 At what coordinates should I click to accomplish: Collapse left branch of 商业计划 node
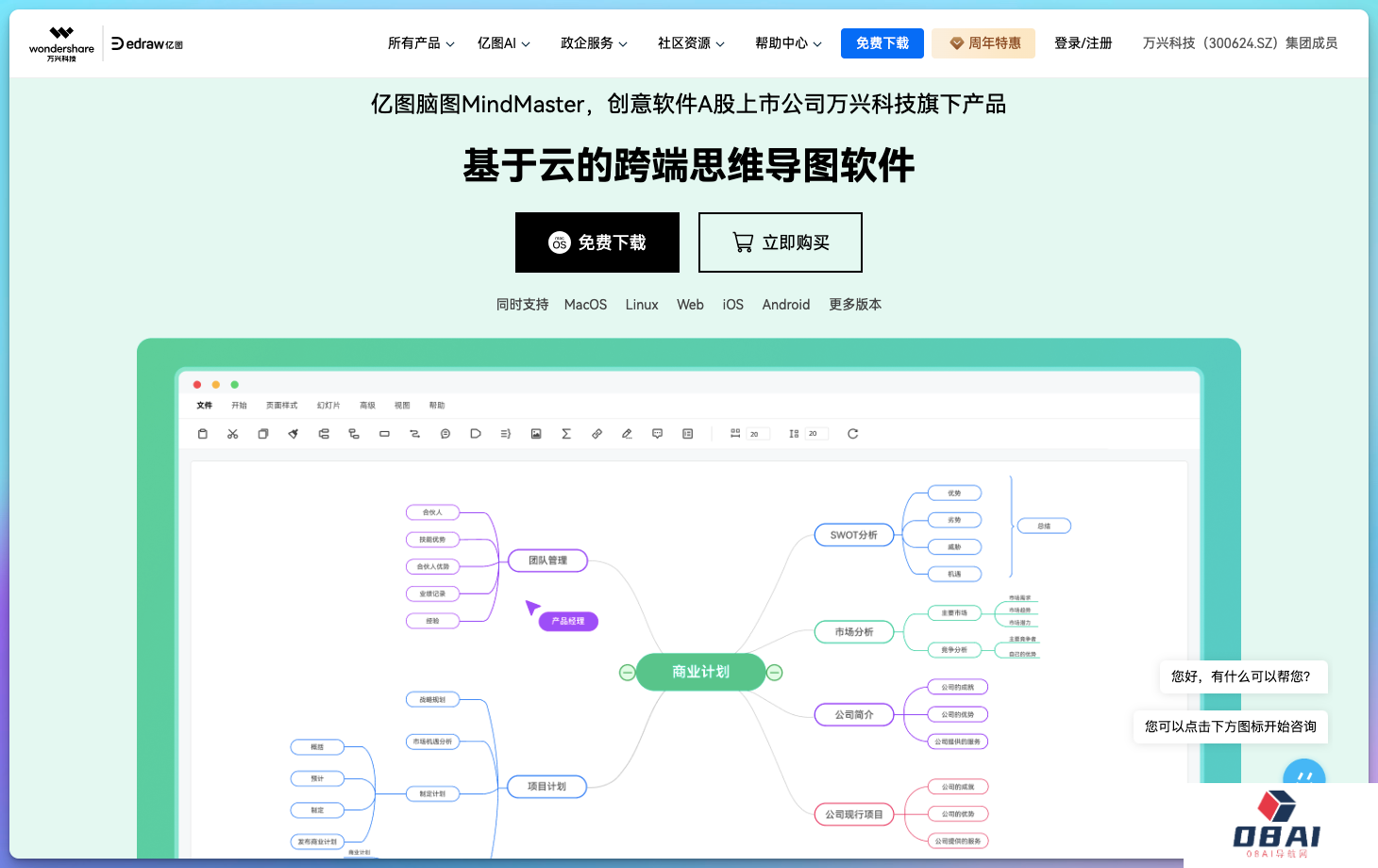click(627, 673)
